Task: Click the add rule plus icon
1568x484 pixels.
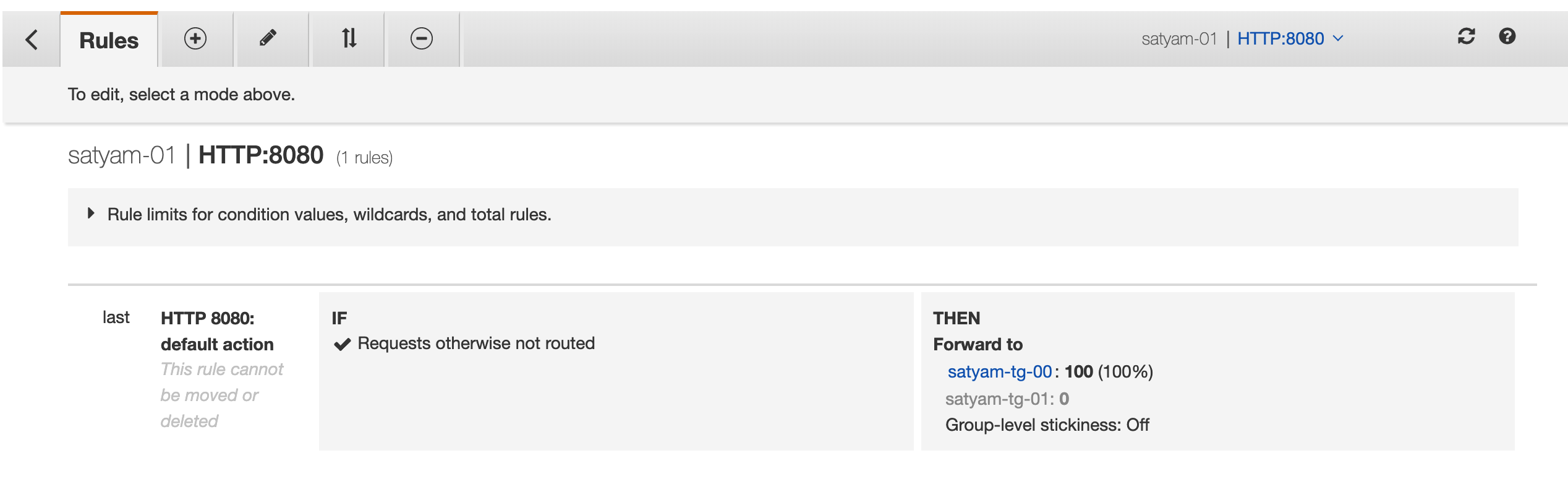Action: pyautogui.click(x=195, y=38)
